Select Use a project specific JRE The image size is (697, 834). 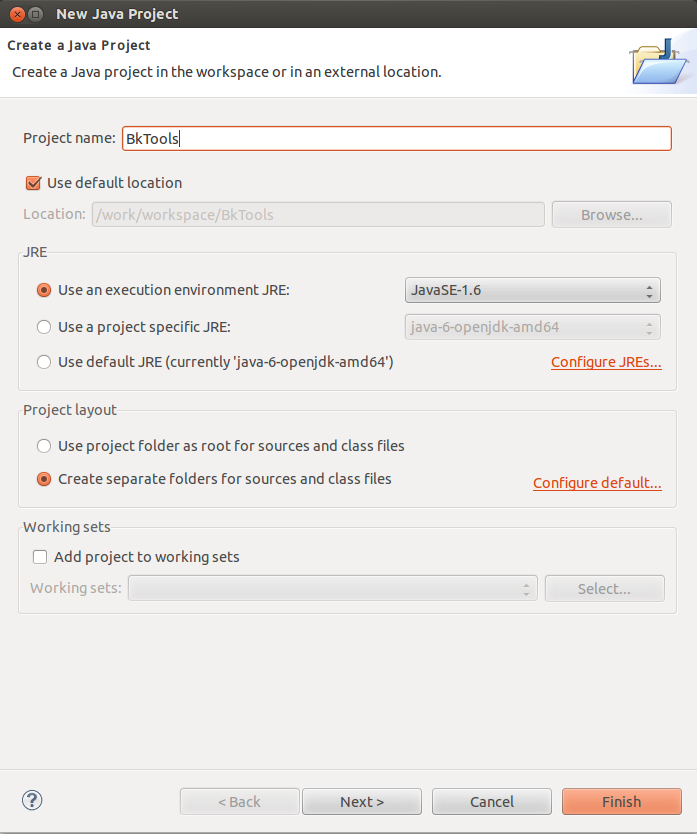pos(44,327)
